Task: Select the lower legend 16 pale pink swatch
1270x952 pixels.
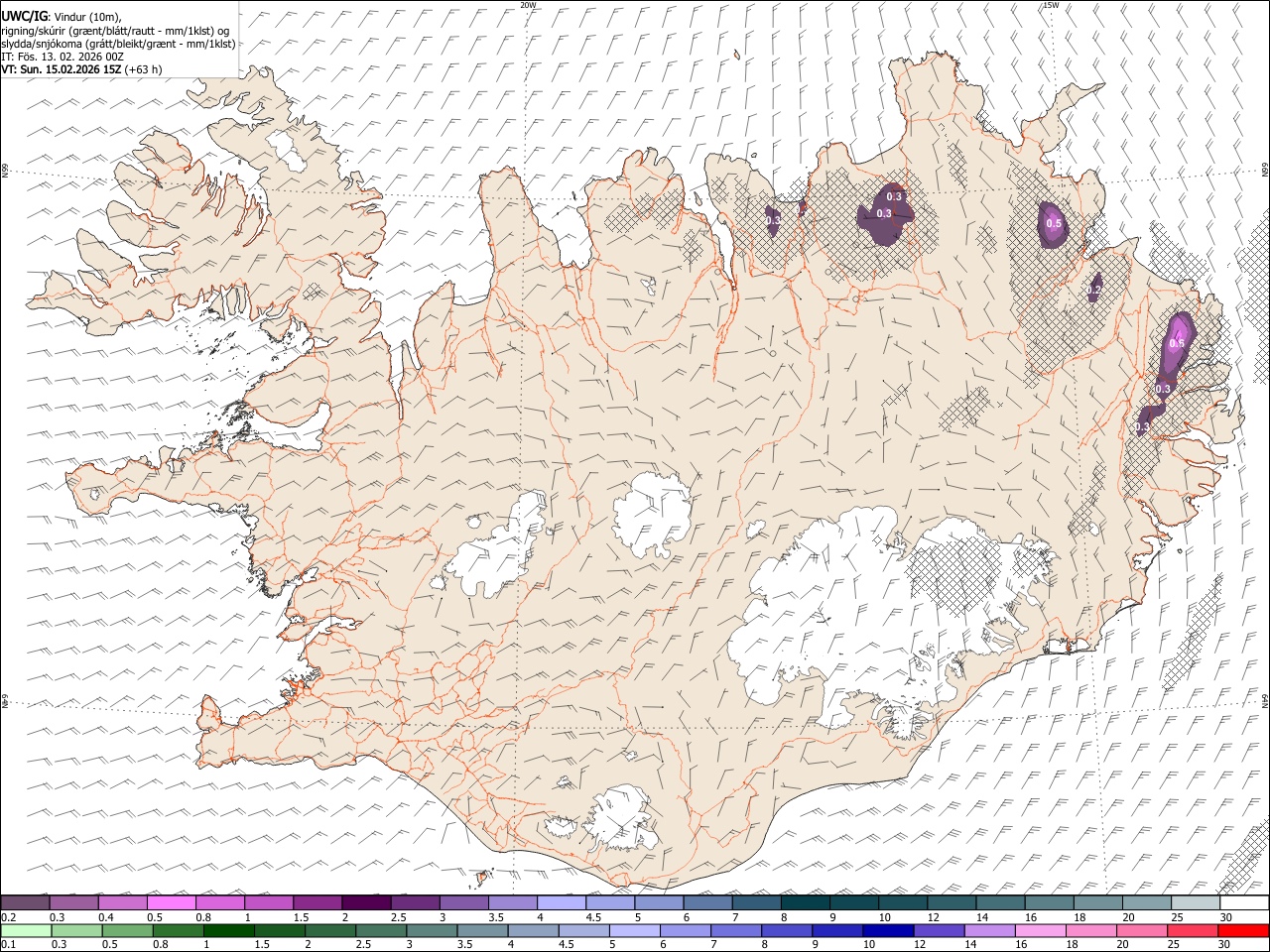Action: [1040, 930]
